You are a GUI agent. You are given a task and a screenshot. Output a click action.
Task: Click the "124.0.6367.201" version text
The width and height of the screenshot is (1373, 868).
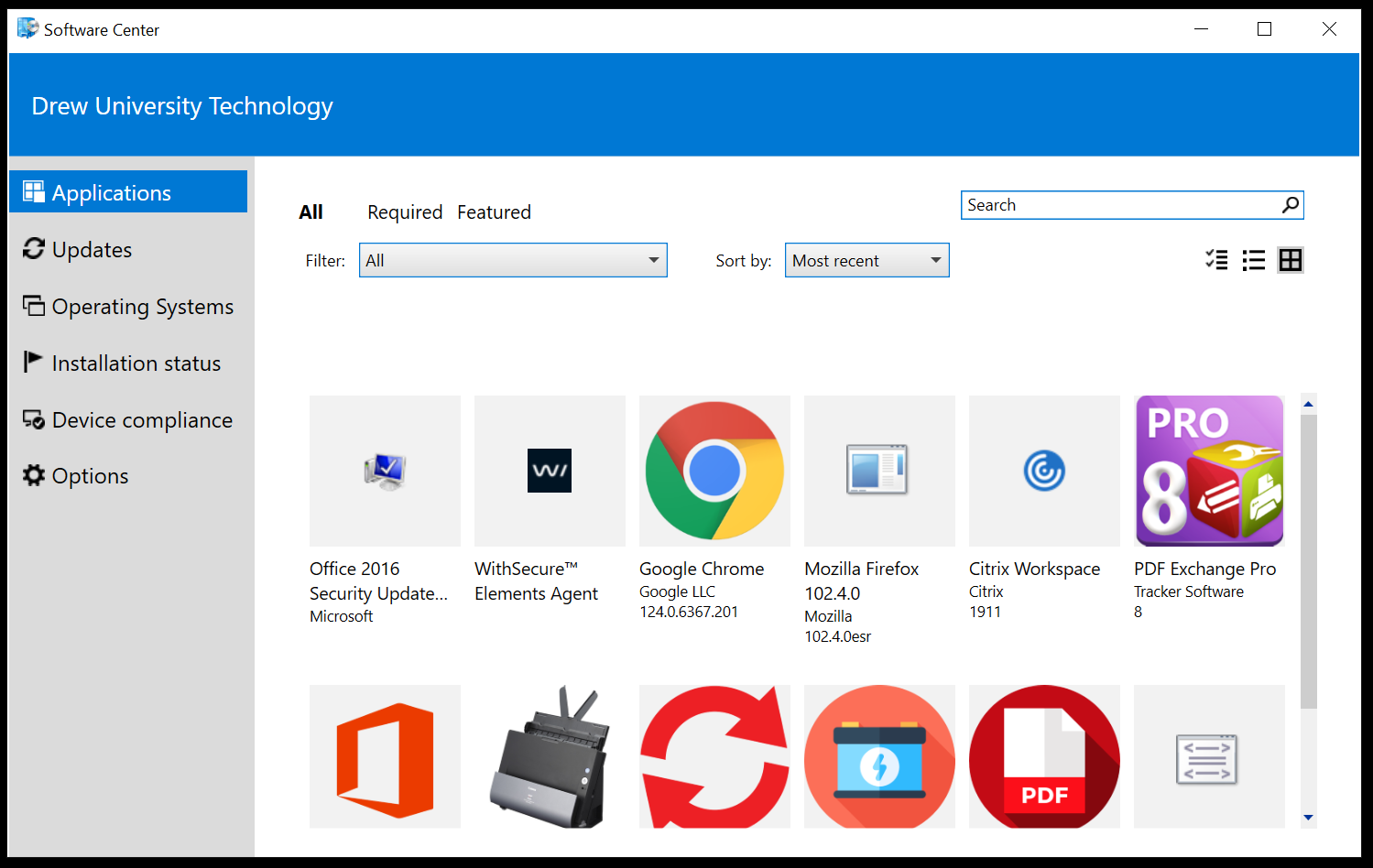[689, 612]
